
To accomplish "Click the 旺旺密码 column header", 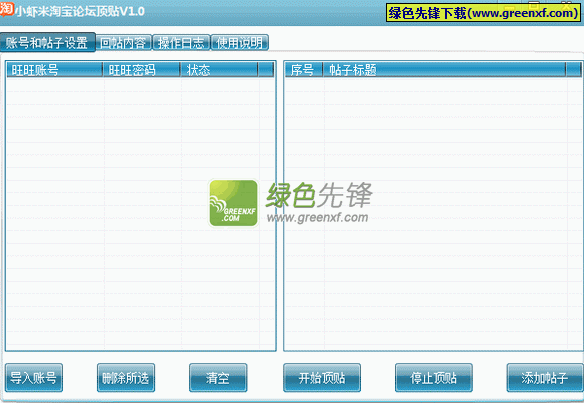I will point(142,70).
